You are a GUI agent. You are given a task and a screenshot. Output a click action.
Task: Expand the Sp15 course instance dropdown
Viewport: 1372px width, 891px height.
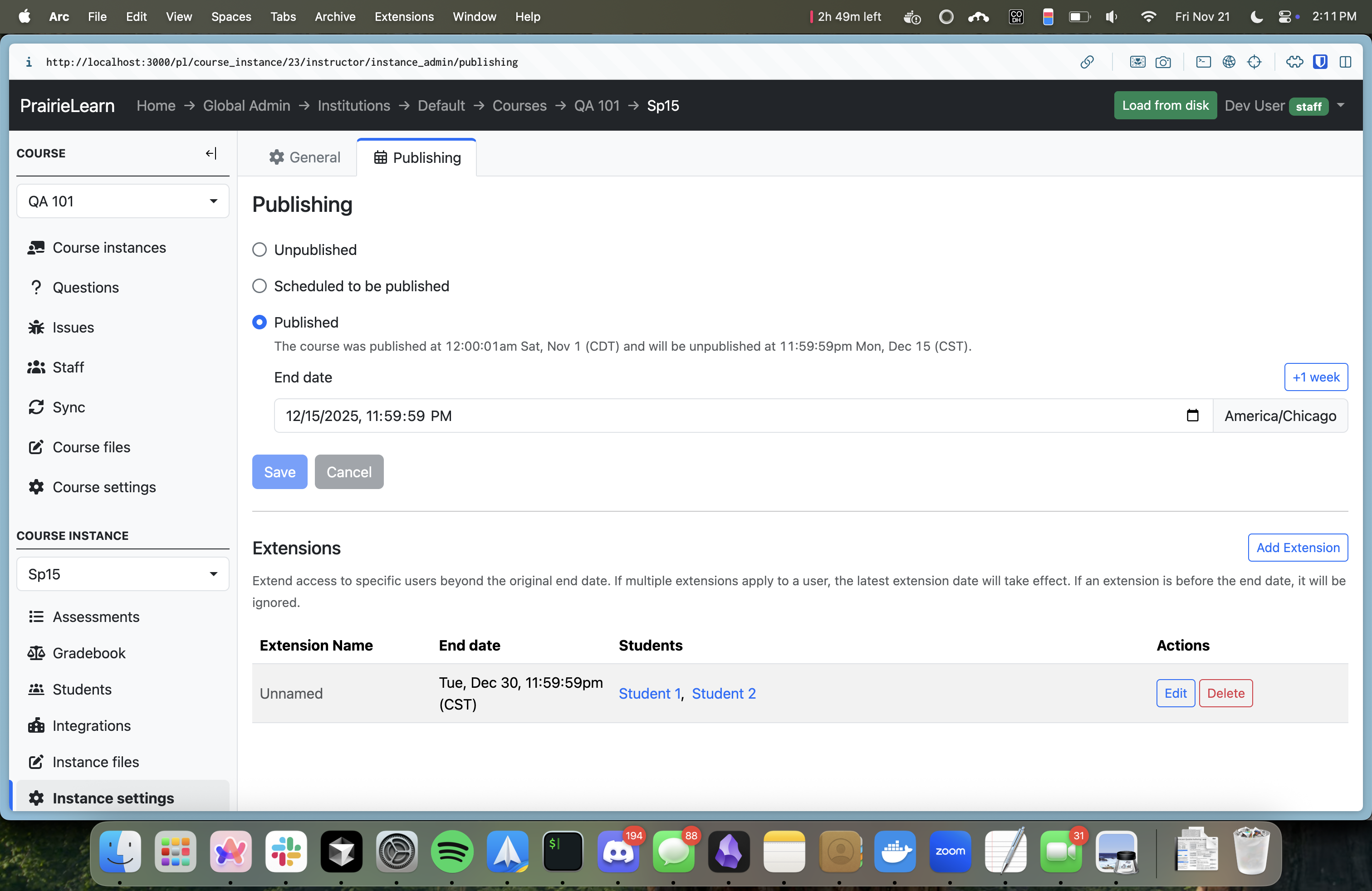tap(123, 574)
